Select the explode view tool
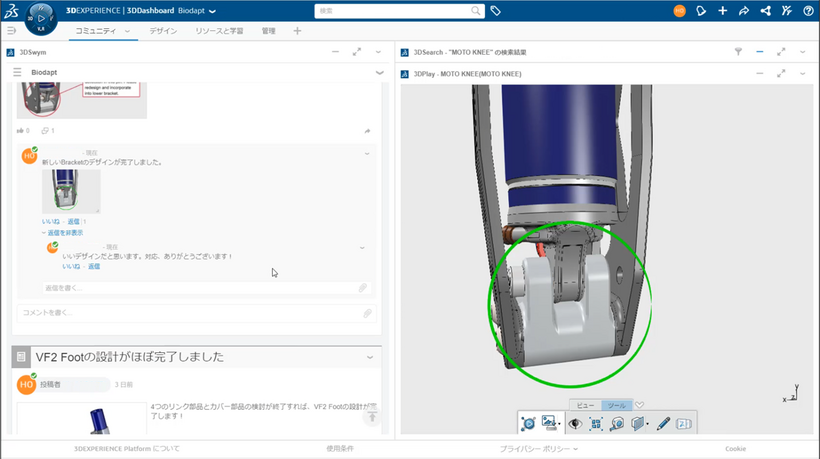Viewport: 820px width, 459px height. click(596, 423)
